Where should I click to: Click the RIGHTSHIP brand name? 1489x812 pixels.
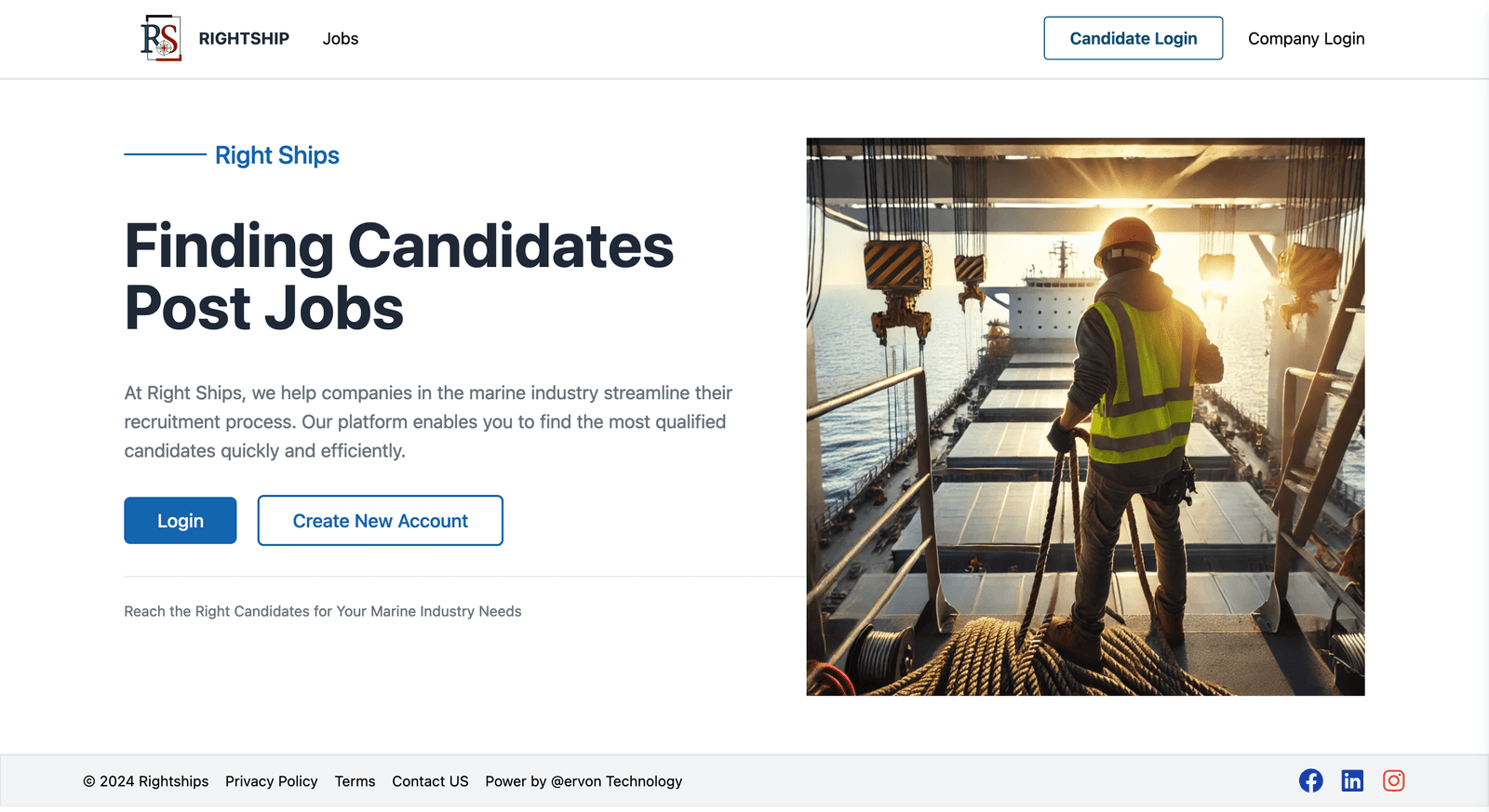click(x=244, y=39)
